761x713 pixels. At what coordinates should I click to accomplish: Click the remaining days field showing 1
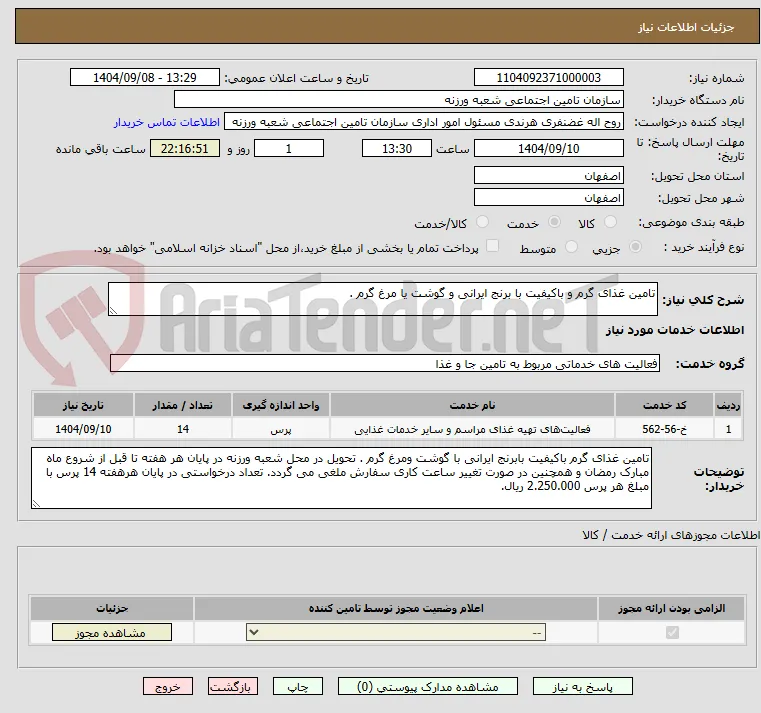click(x=289, y=148)
